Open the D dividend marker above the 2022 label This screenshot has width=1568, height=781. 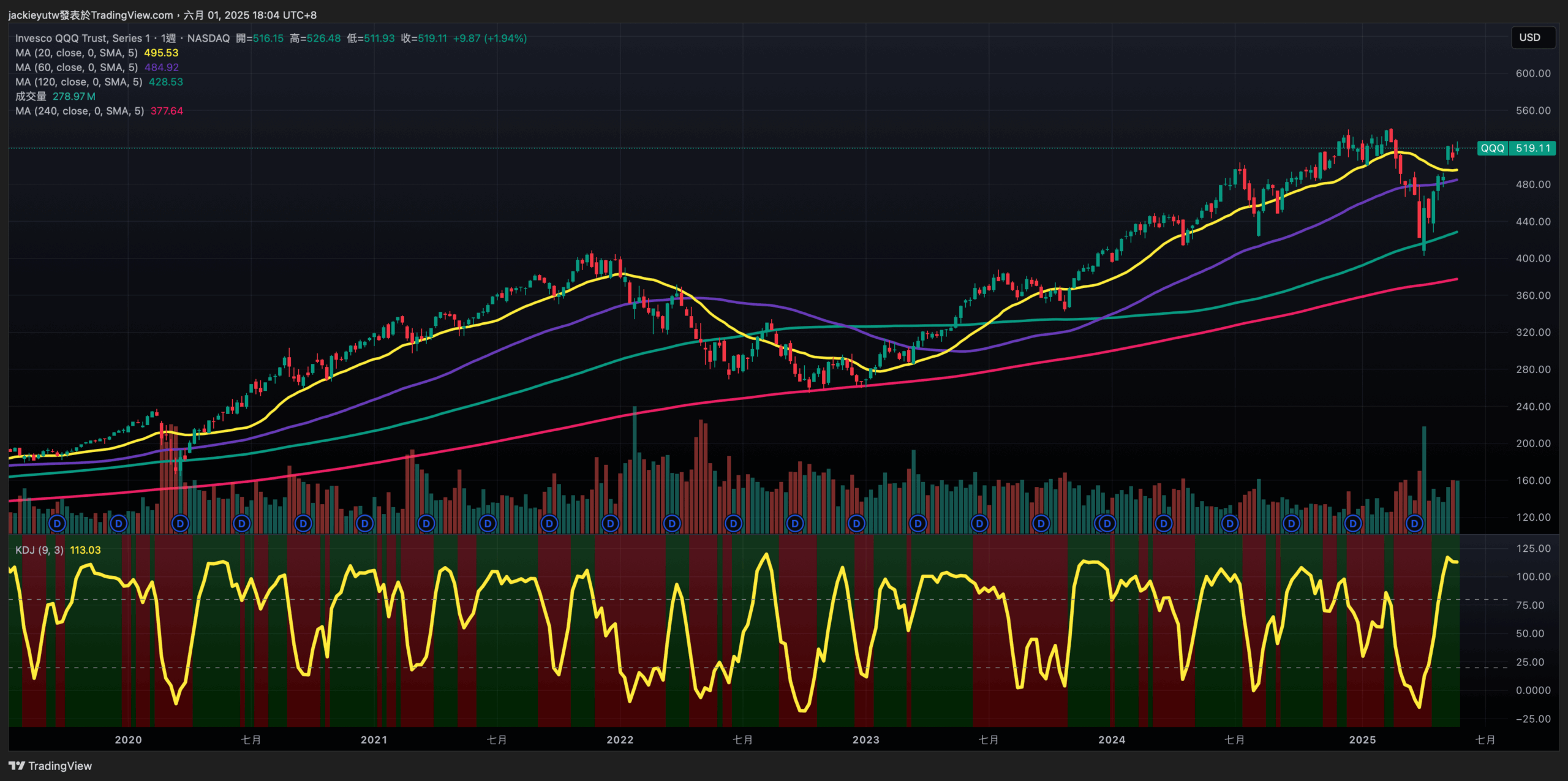pyautogui.click(x=611, y=524)
